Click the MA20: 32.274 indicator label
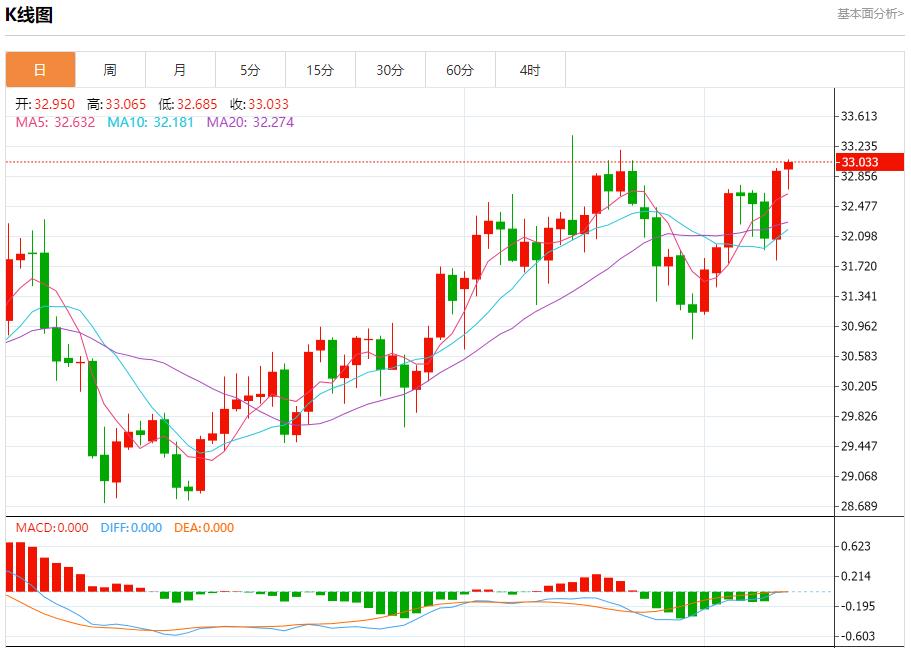 click(250, 122)
